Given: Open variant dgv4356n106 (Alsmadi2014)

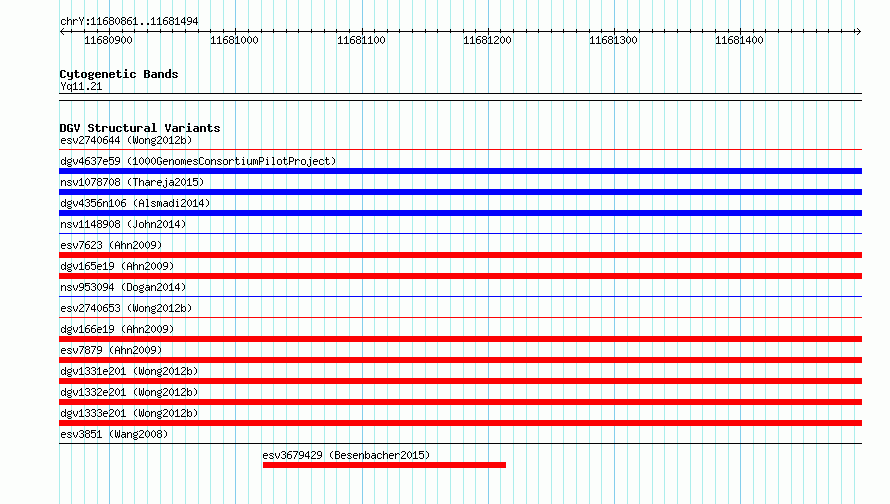Looking at the screenshot, I should coord(135,203).
